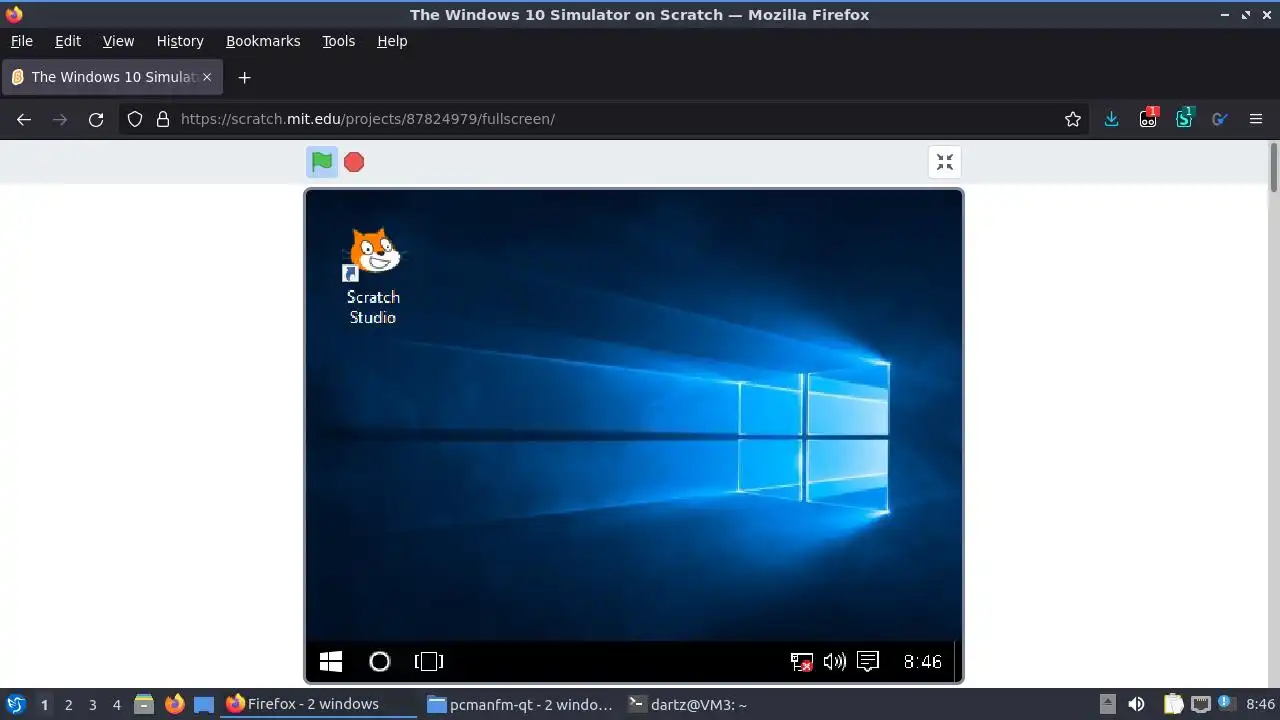The height and width of the screenshot is (720, 1280).
Task: Close The Windows 10 Simulator tab
Action: click(207, 77)
